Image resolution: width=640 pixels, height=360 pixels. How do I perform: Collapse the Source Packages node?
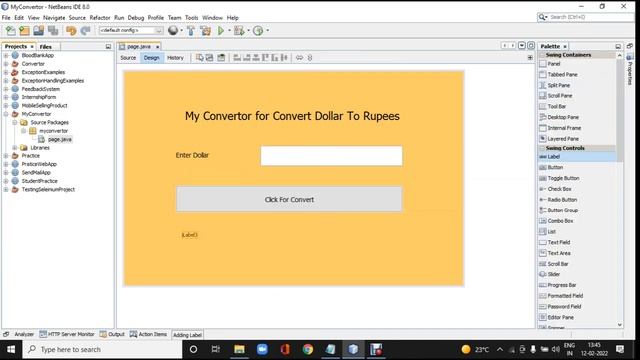(x=15, y=122)
